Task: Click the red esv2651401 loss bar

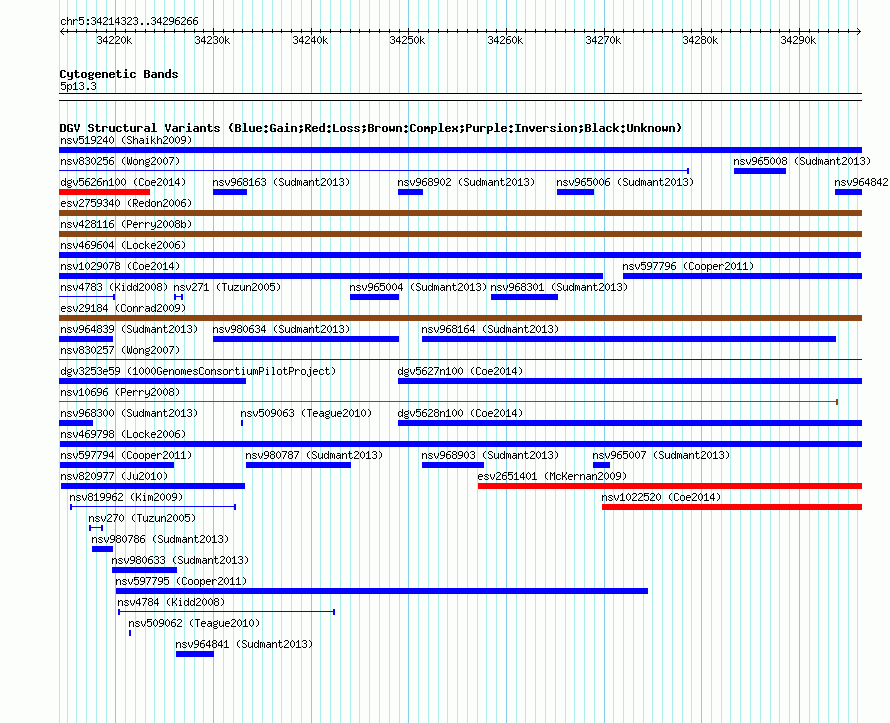Action: pyautogui.click(x=670, y=486)
